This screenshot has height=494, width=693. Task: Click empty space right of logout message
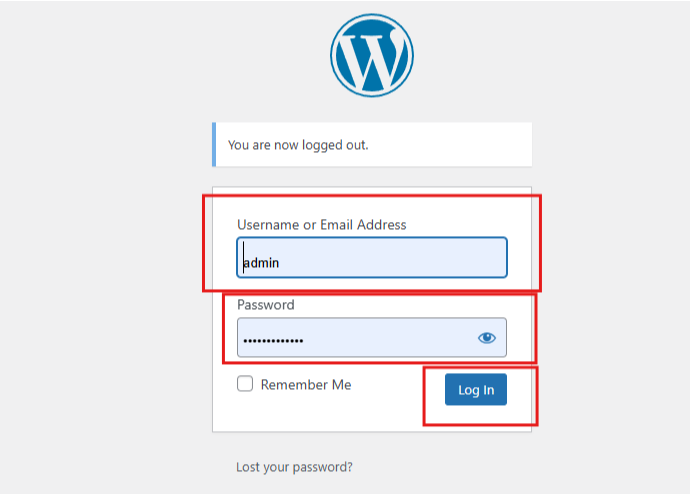[x=451, y=144]
